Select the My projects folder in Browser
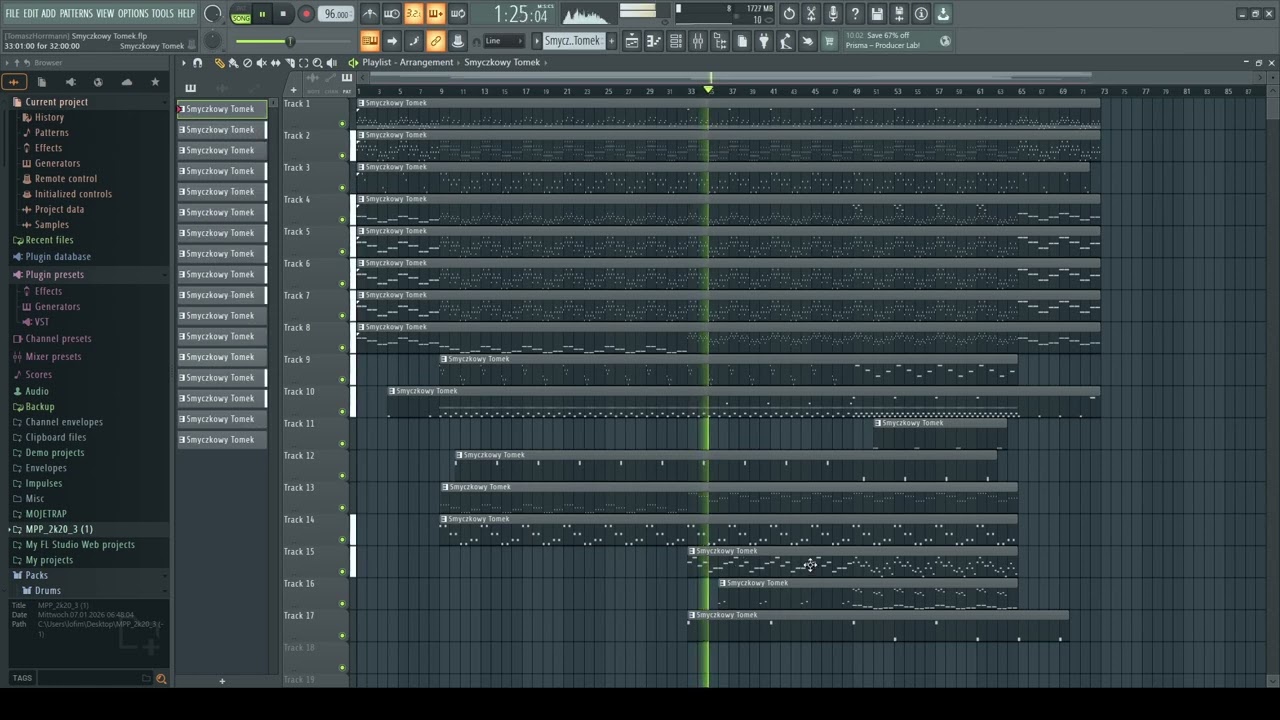 coord(49,560)
